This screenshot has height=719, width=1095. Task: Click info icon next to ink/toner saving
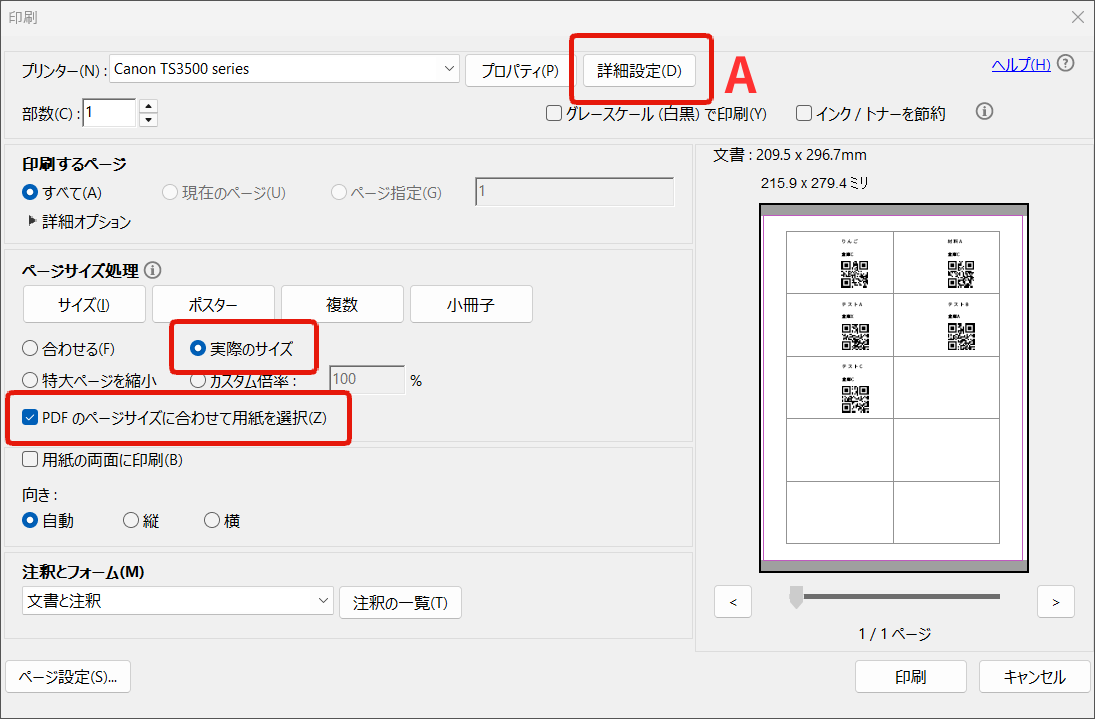[x=984, y=112]
